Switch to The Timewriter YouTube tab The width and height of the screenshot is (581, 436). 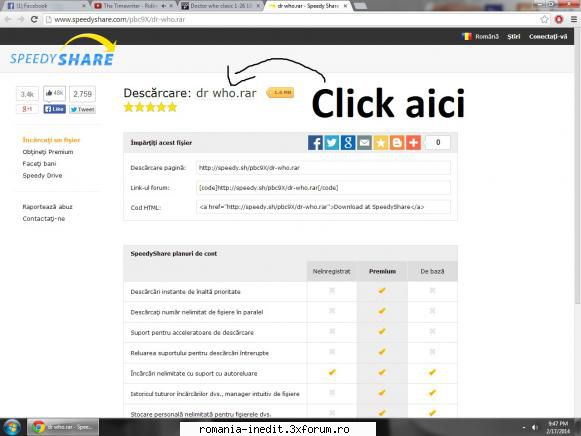(x=133, y=6)
